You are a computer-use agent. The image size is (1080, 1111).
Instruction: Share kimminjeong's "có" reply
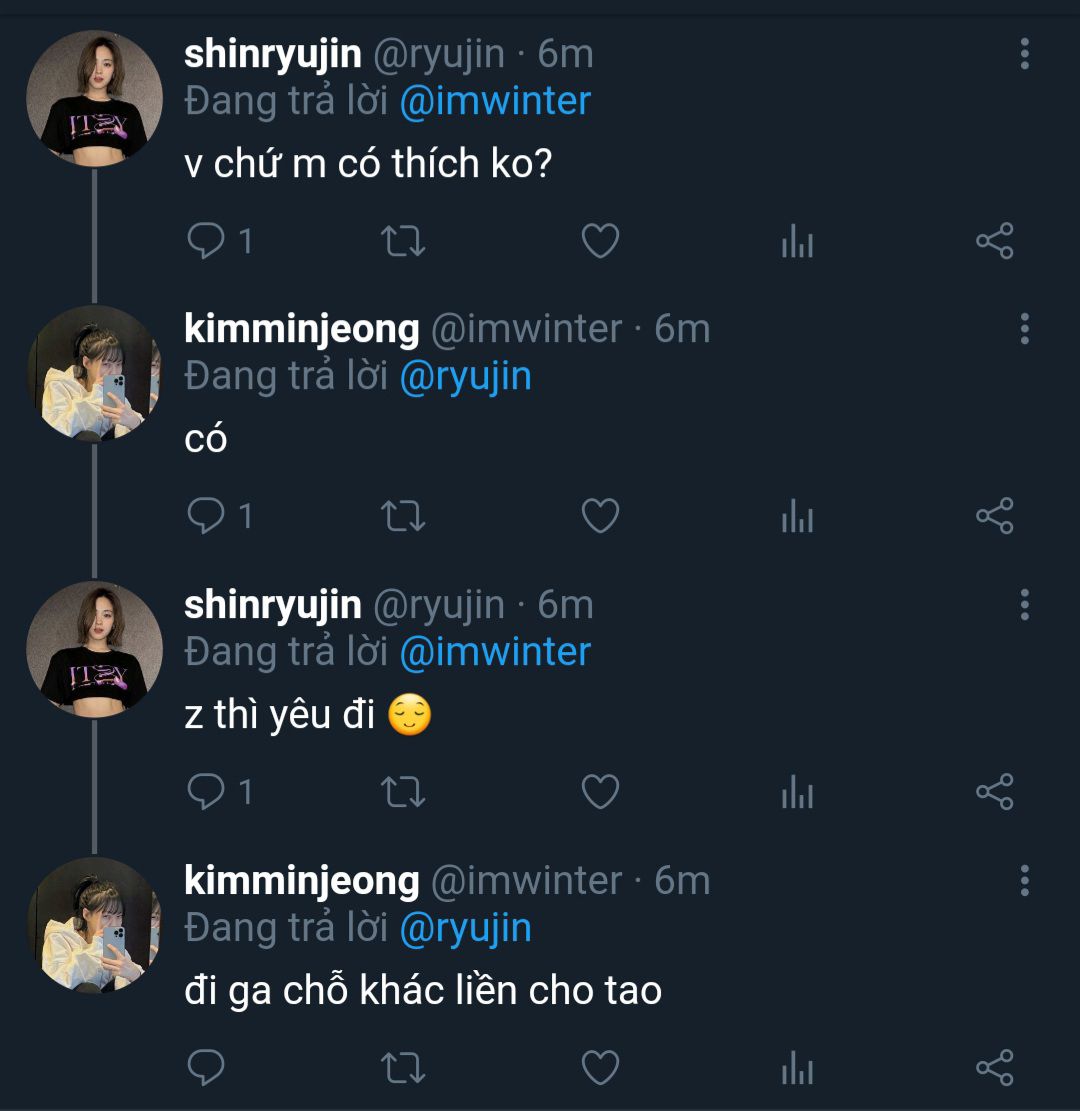pos(994,516)
